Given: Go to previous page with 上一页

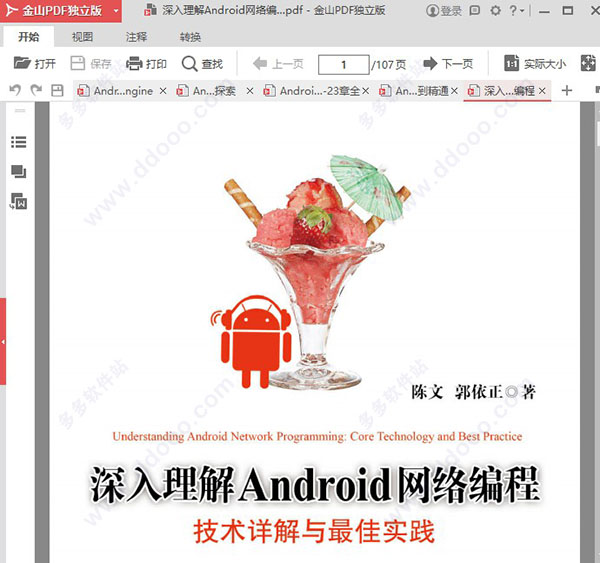Looking at the screenshot, I should (x=278, y=64).
